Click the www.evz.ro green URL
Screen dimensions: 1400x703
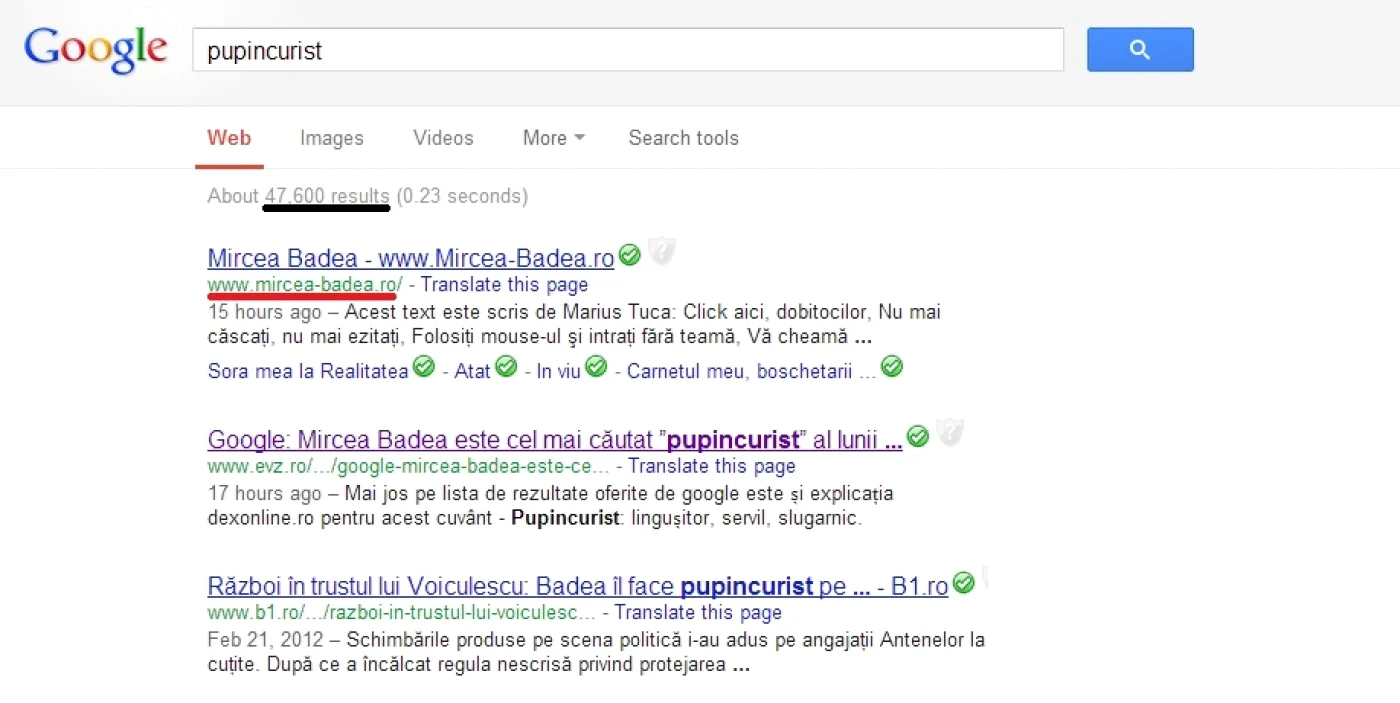click(x=408, y=466)
